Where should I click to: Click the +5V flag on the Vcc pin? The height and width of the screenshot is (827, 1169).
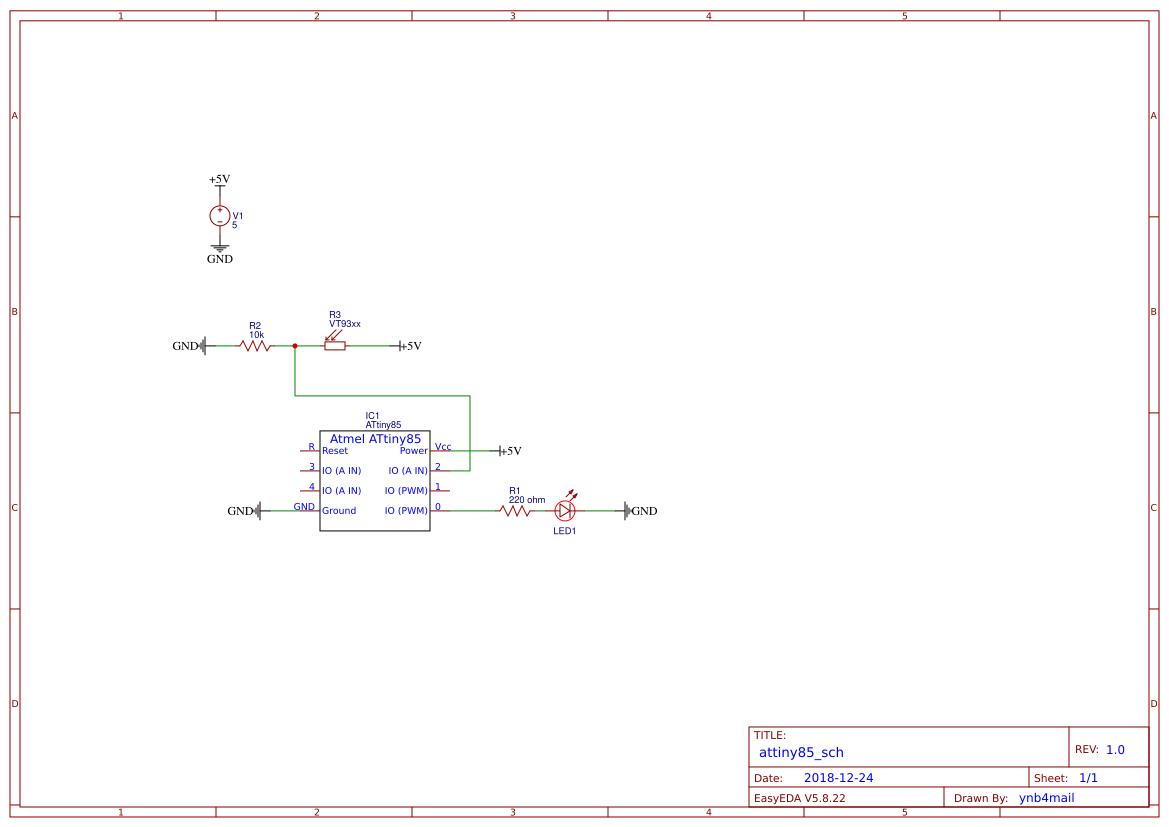[509, 451]
